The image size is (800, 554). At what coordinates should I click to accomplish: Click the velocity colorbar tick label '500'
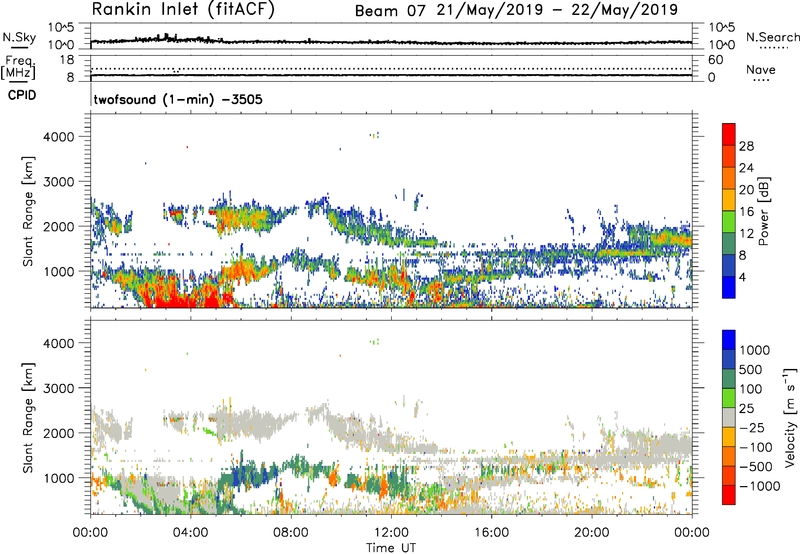(751, 370)
